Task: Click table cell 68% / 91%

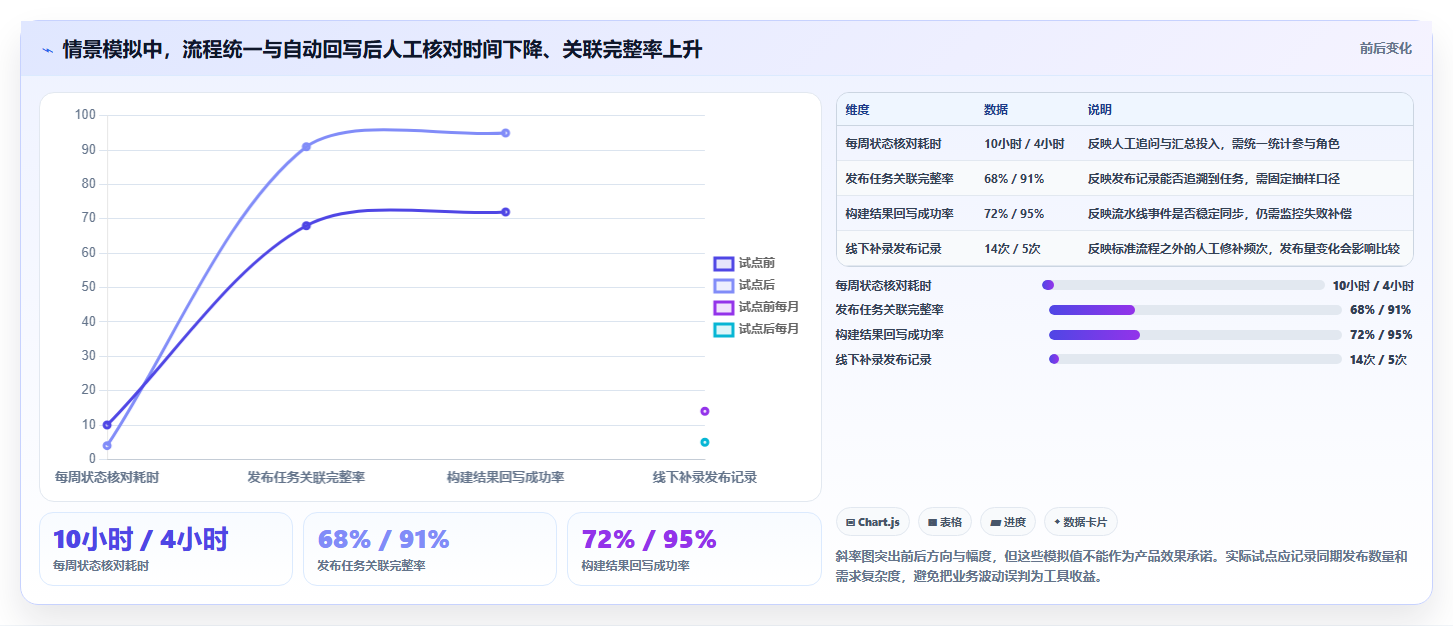Action: click(x=1014, y=179)
